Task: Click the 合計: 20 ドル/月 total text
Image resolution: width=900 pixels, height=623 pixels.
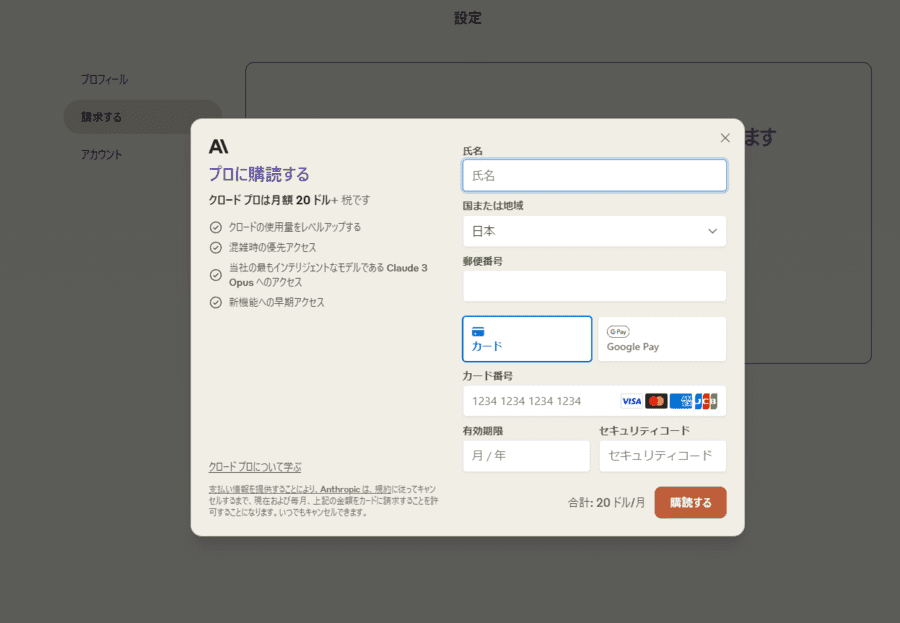Action: (x=607, y=502)
